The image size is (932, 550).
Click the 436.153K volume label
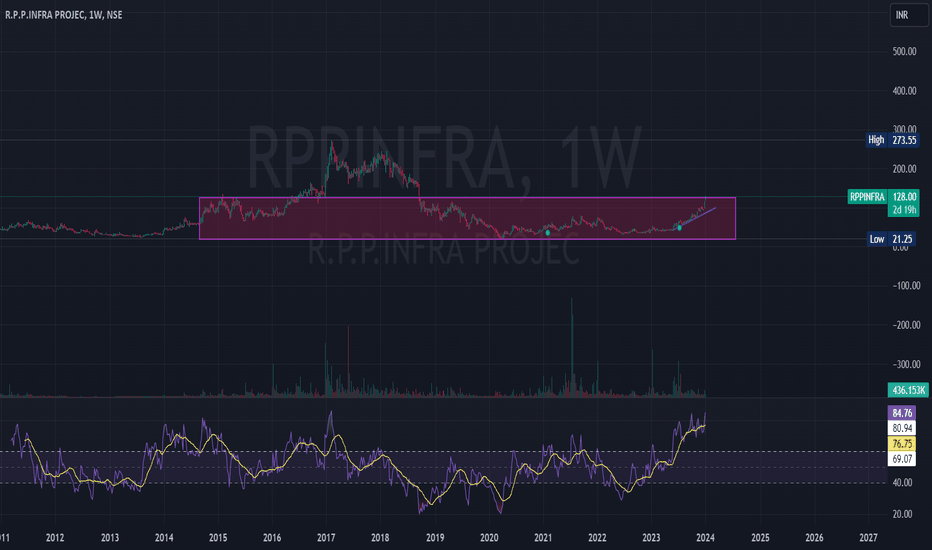coord(908,390)
